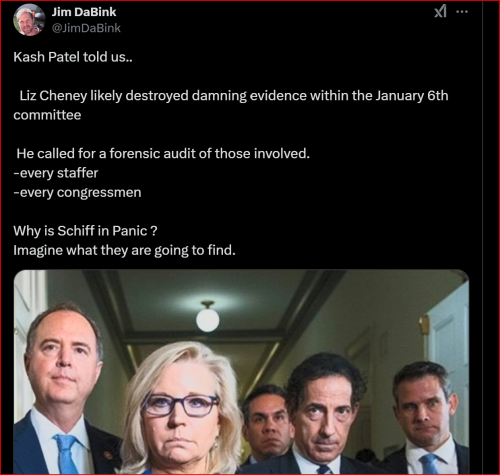
Task: Click the 'Kash Patel told us..' text line
Action: 73,57
